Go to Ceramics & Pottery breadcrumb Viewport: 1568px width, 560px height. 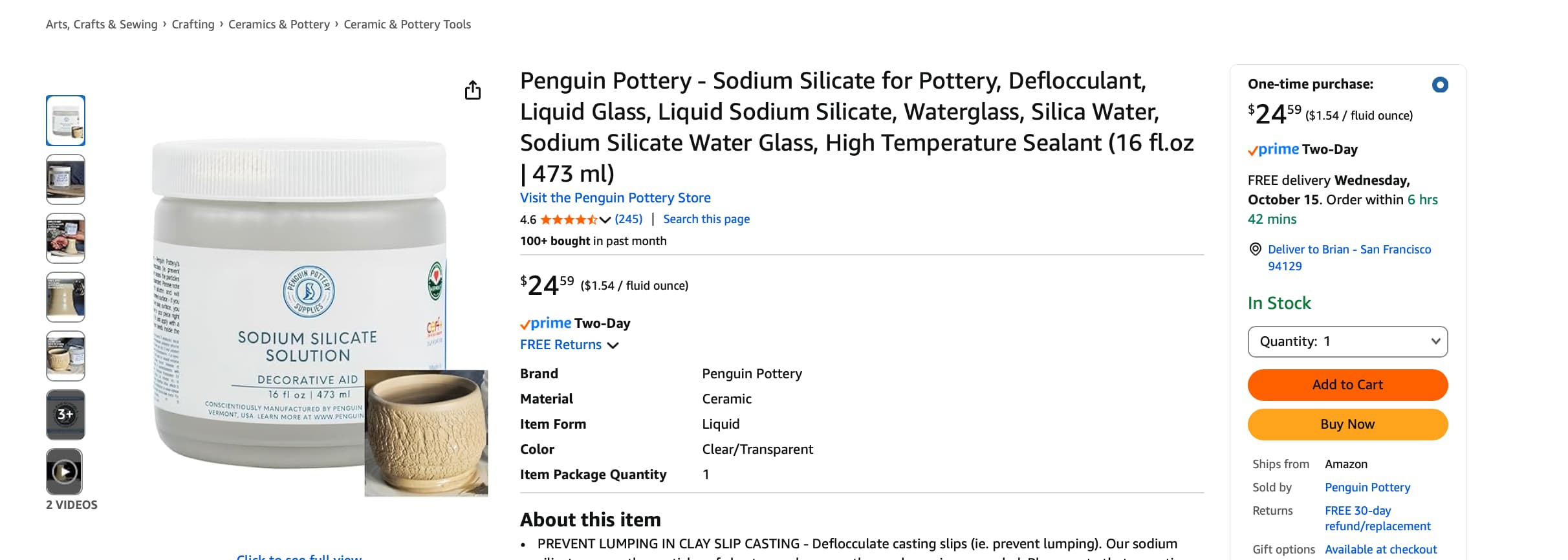(279, 25)
